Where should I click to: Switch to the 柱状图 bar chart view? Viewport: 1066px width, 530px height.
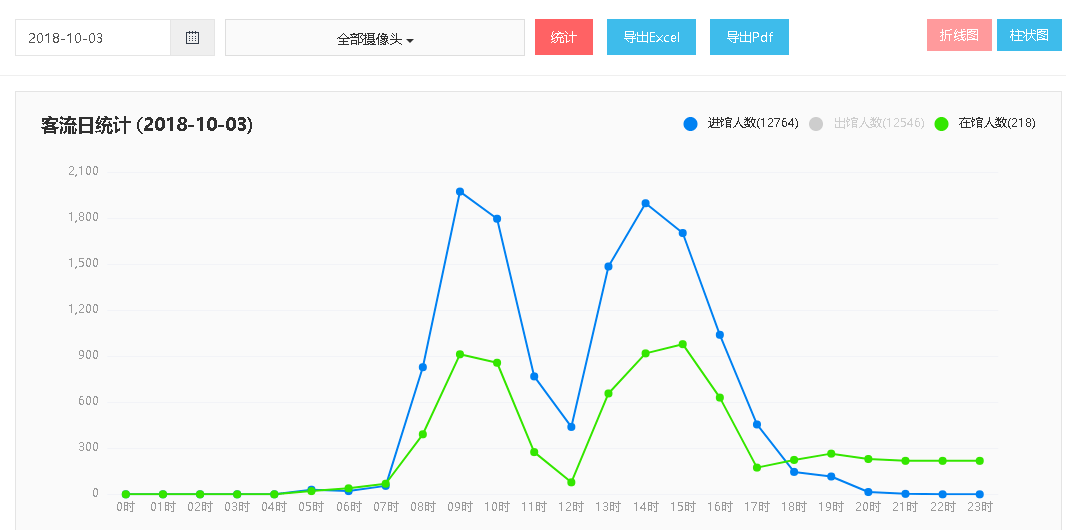coord(1029,35)
